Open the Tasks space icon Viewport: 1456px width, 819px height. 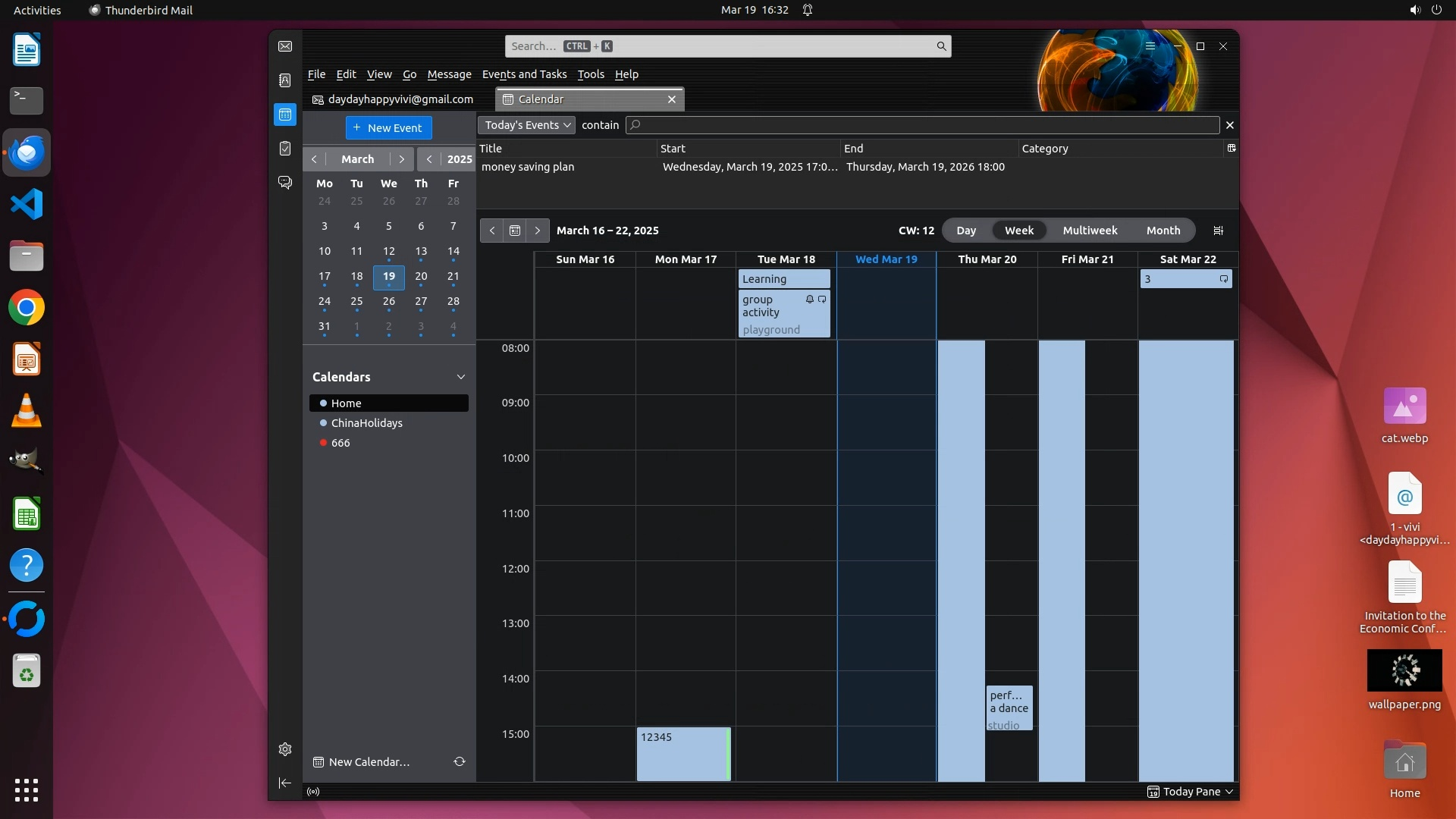[285, 149]
